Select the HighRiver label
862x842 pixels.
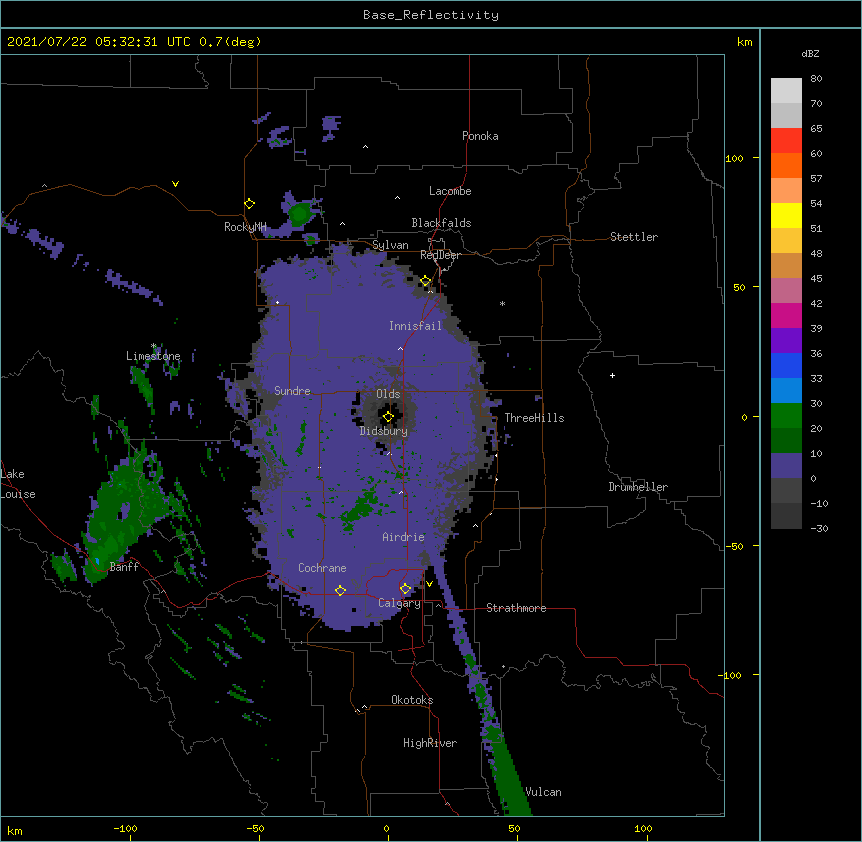[430, 743]
